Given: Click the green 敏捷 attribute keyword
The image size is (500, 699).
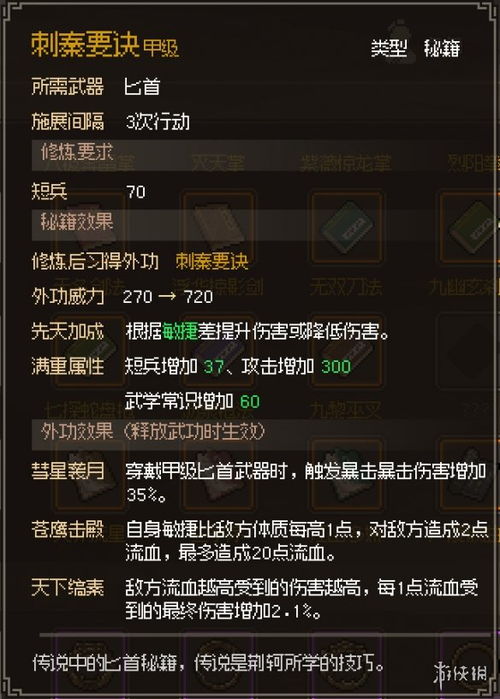Looking at the screenshot, I should pyautogui.click(x=180, y=332).
